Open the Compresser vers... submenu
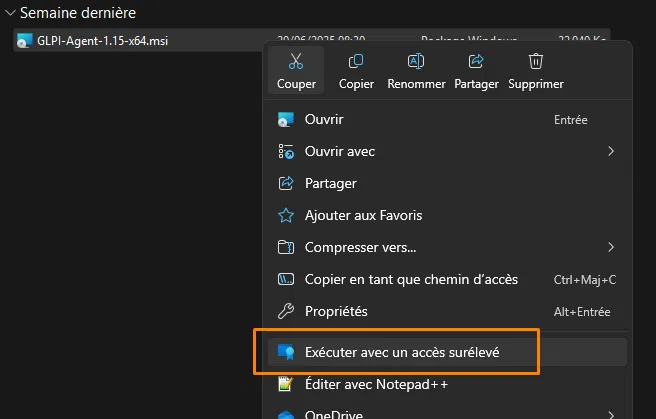The height and width of the screenshot is (419, 656). click(447, 248)
